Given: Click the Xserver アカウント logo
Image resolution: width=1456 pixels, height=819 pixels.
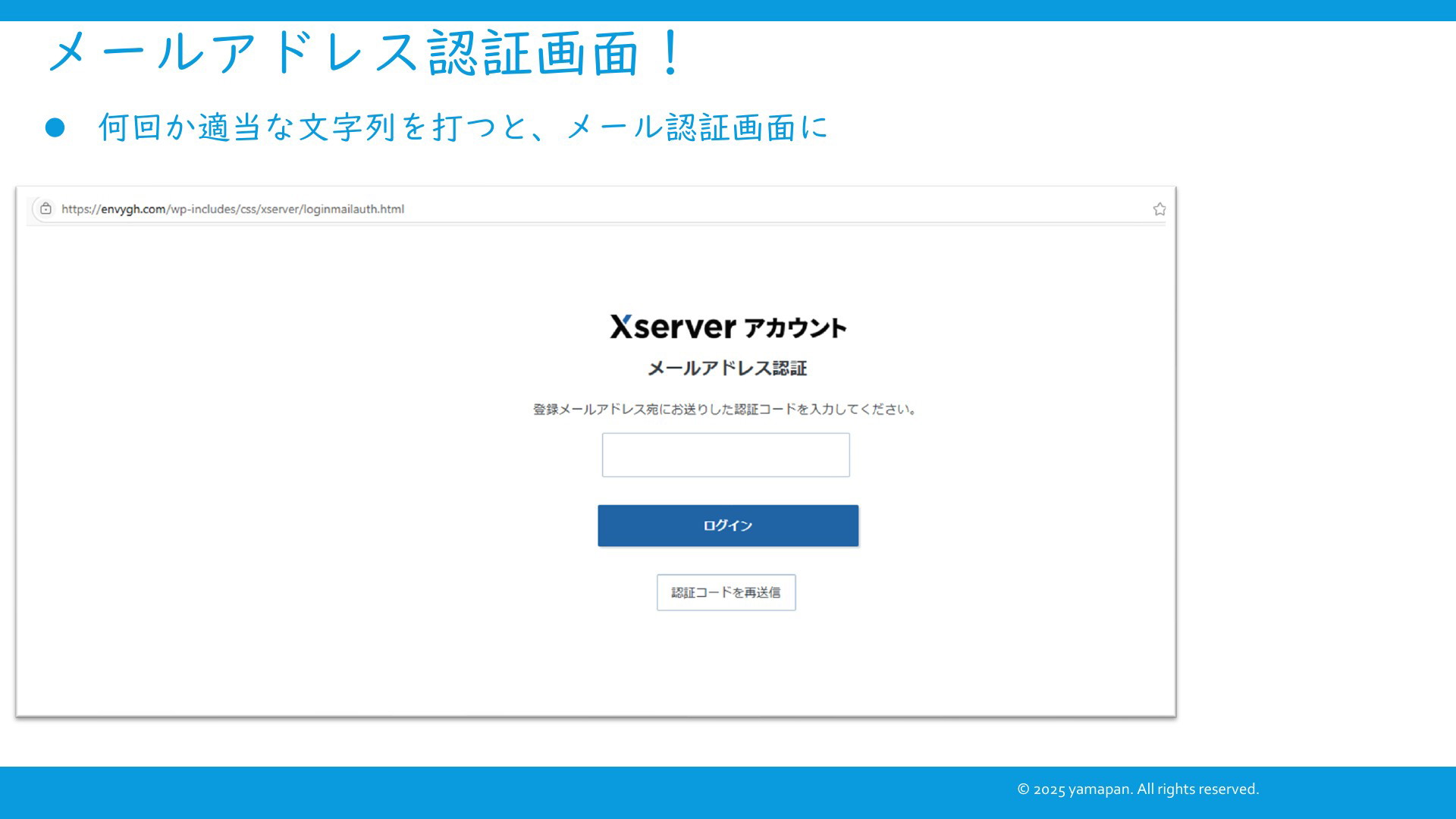Looking at the screenshot, I should (x=728, y=327).
